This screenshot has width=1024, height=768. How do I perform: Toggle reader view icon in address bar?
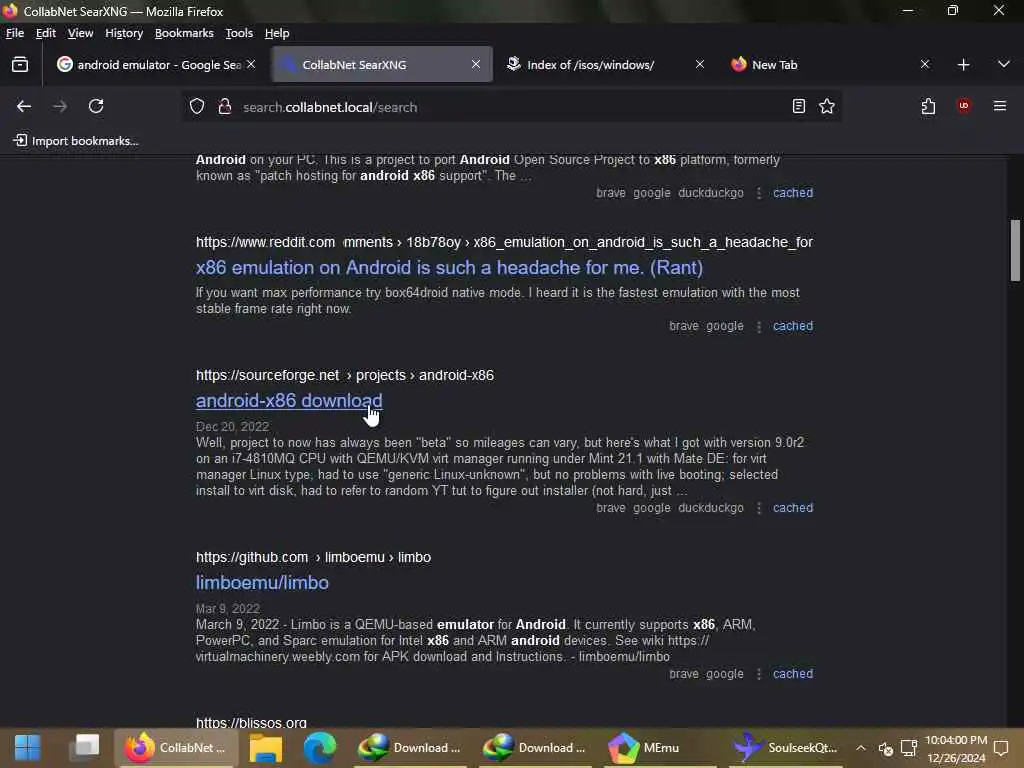798,106
